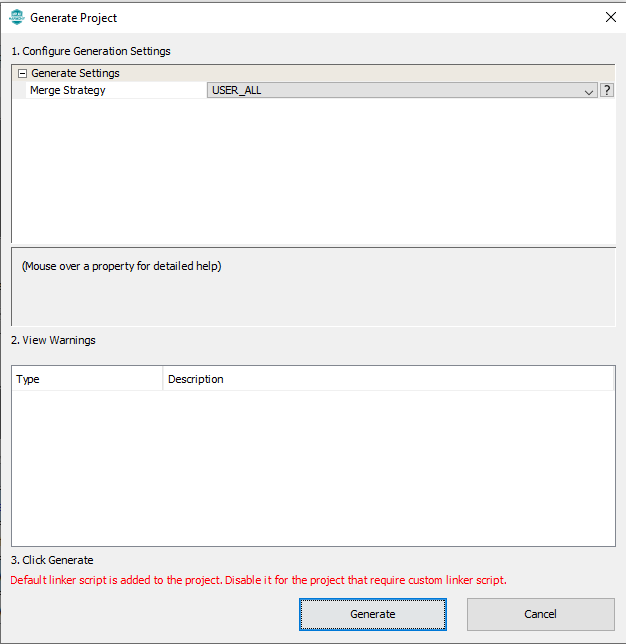Viewport: 626px width, 644px height.
Task: Click the Type column header
Action: 28,379
